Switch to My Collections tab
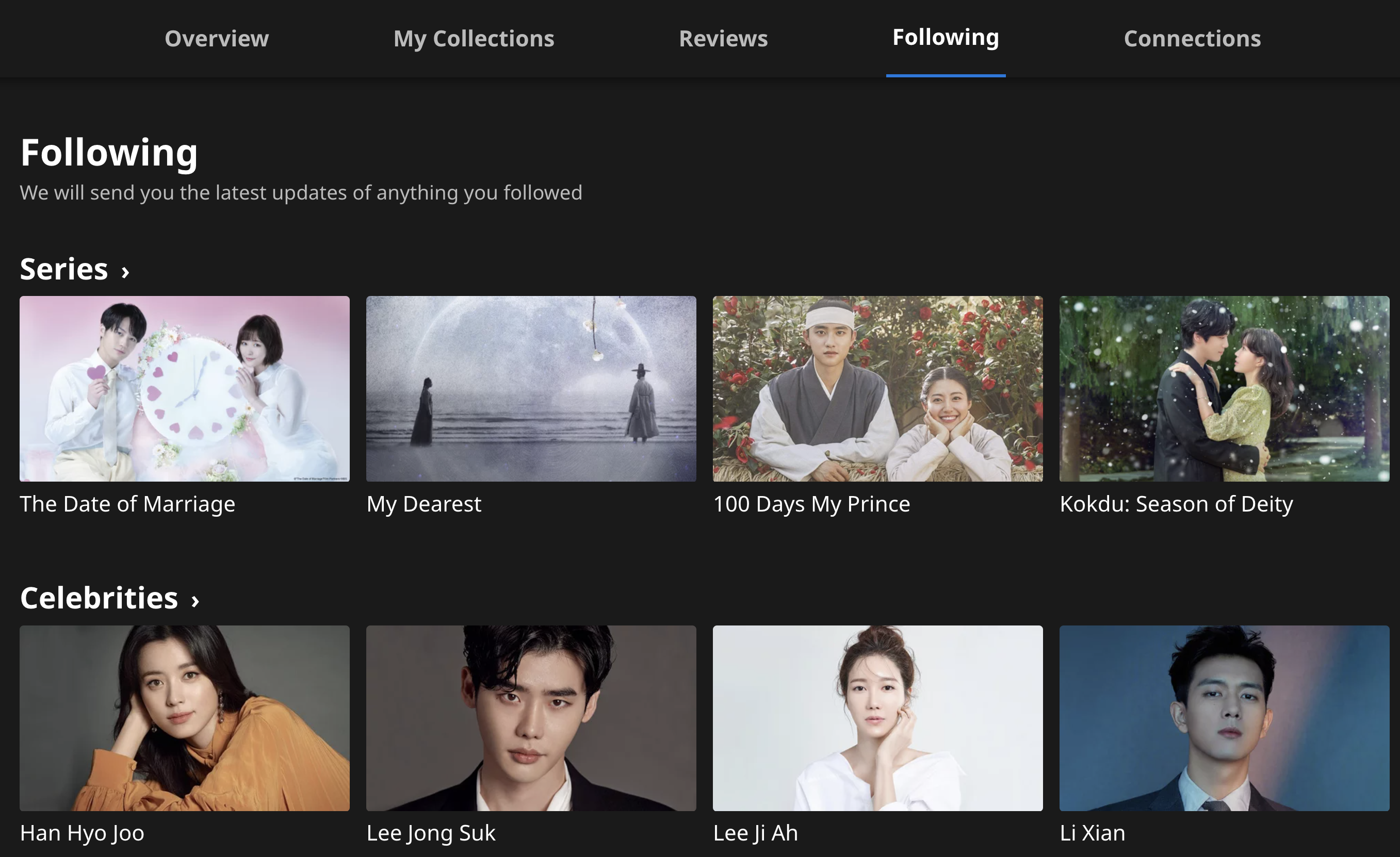 474,39
